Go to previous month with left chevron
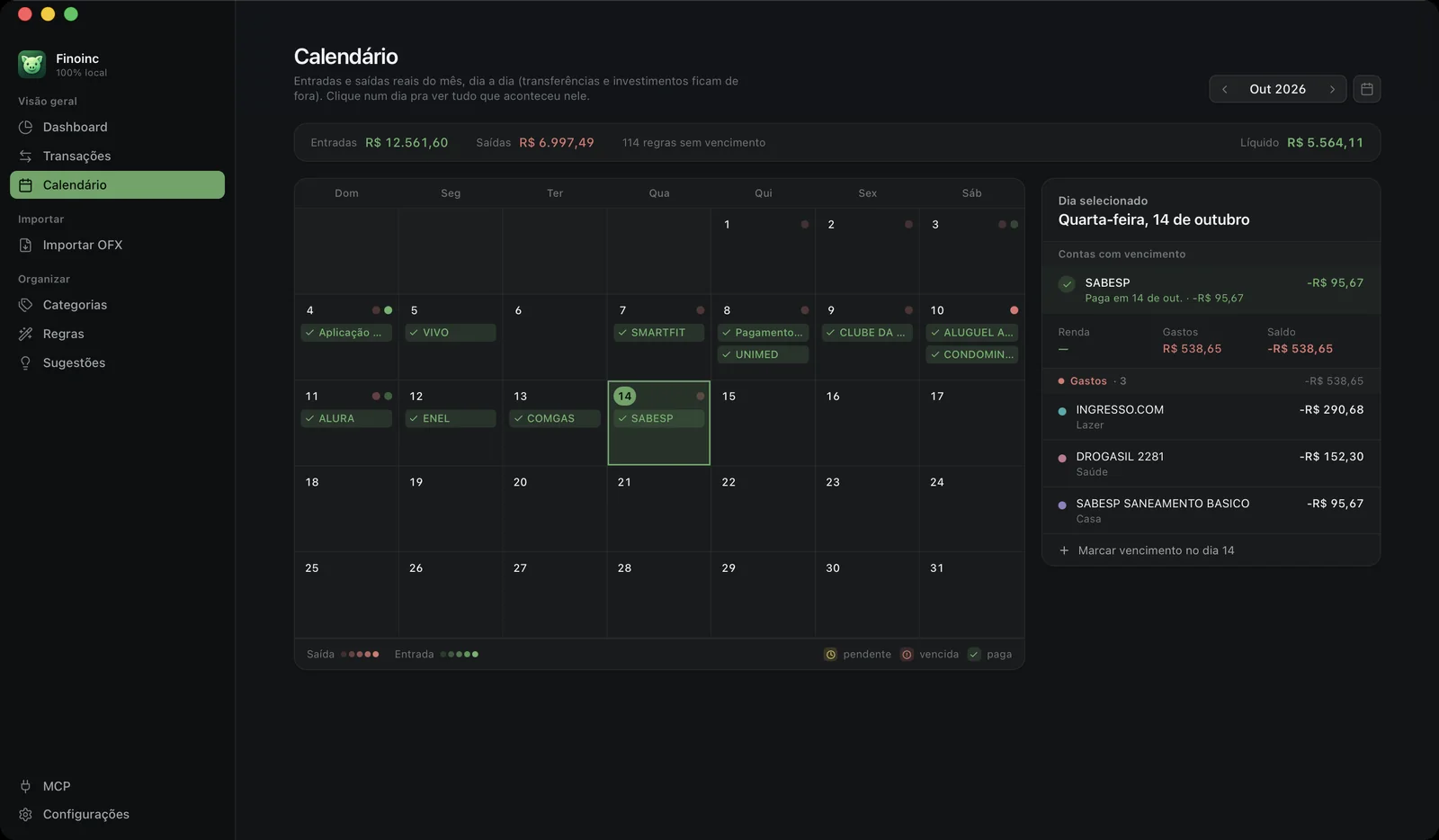The width and height of the screenshot is (1439, 840). (x=1224, y=89)
